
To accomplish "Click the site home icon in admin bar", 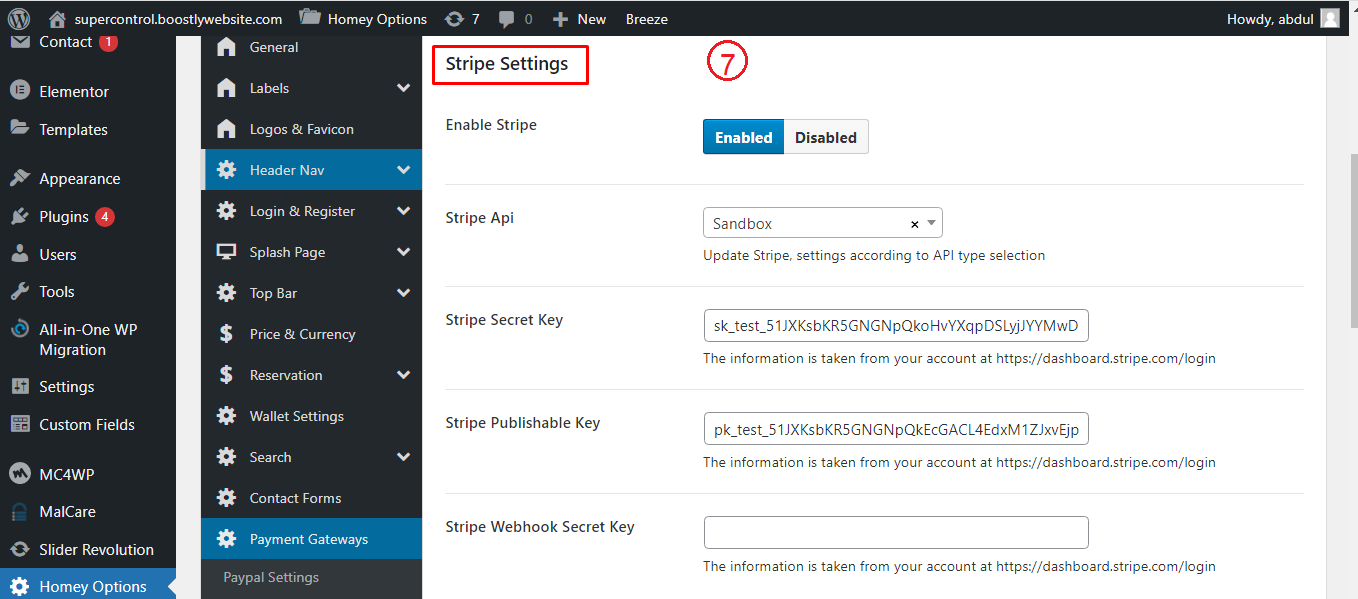I will (57, 18).
